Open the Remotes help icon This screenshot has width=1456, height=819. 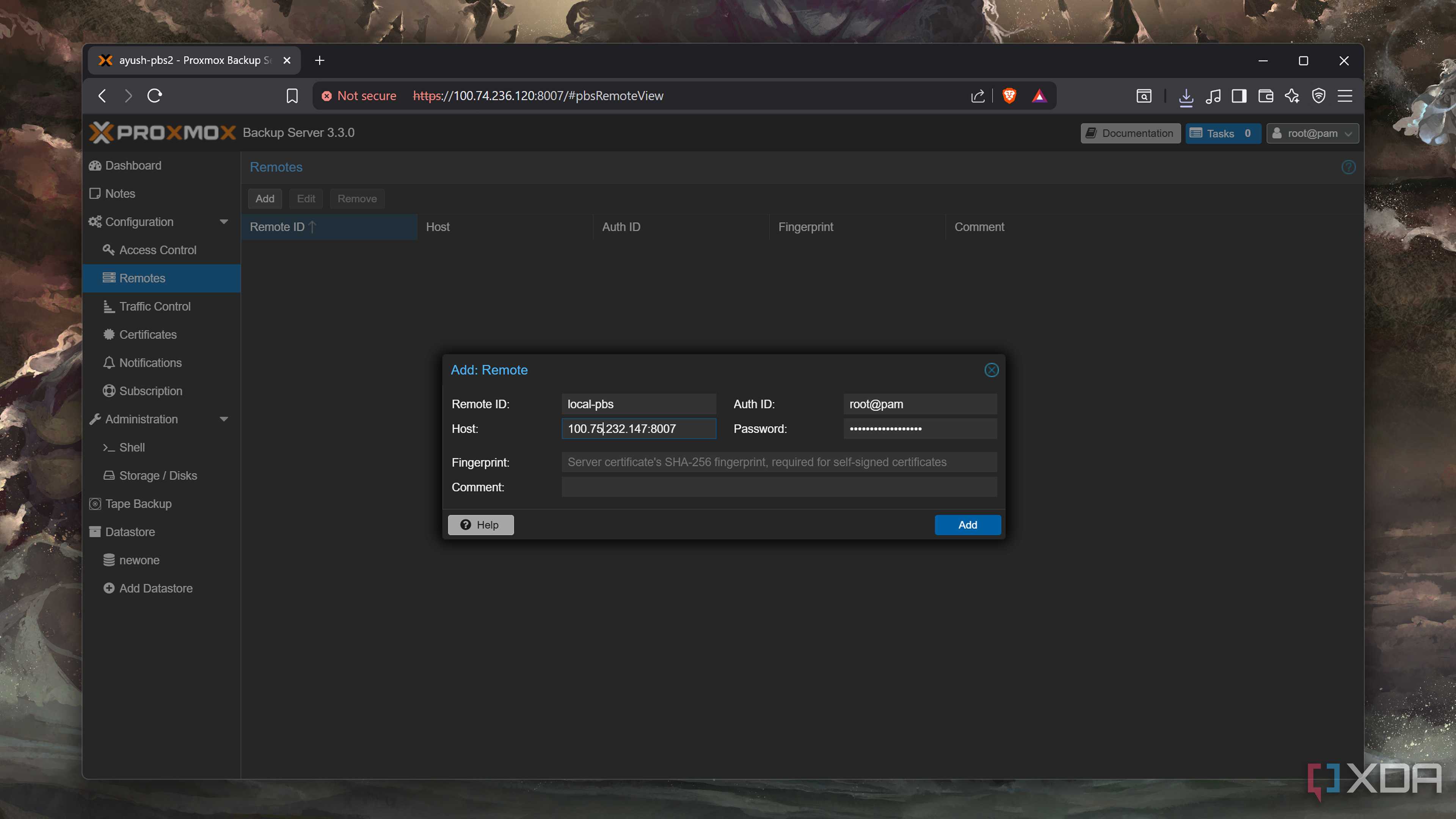coord(1348,167)
